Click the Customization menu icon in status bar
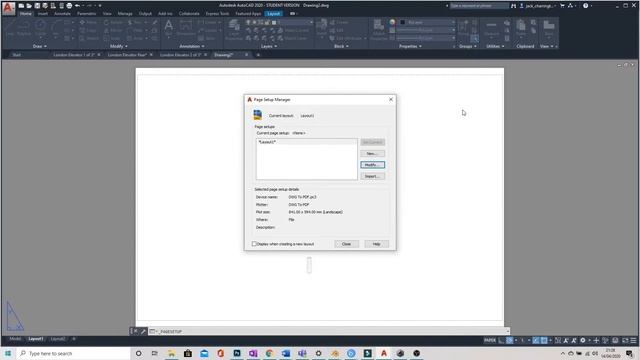This screenshot has width=640, height=360. point(633,340)
